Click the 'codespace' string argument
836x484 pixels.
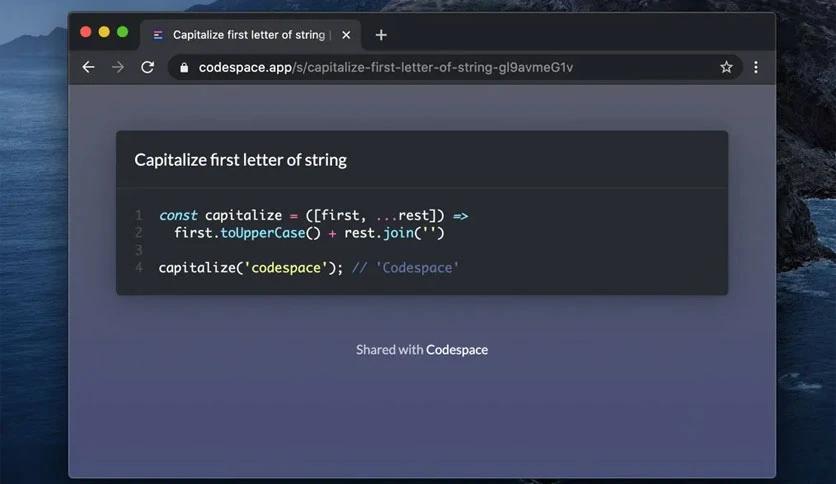[289, 268]
